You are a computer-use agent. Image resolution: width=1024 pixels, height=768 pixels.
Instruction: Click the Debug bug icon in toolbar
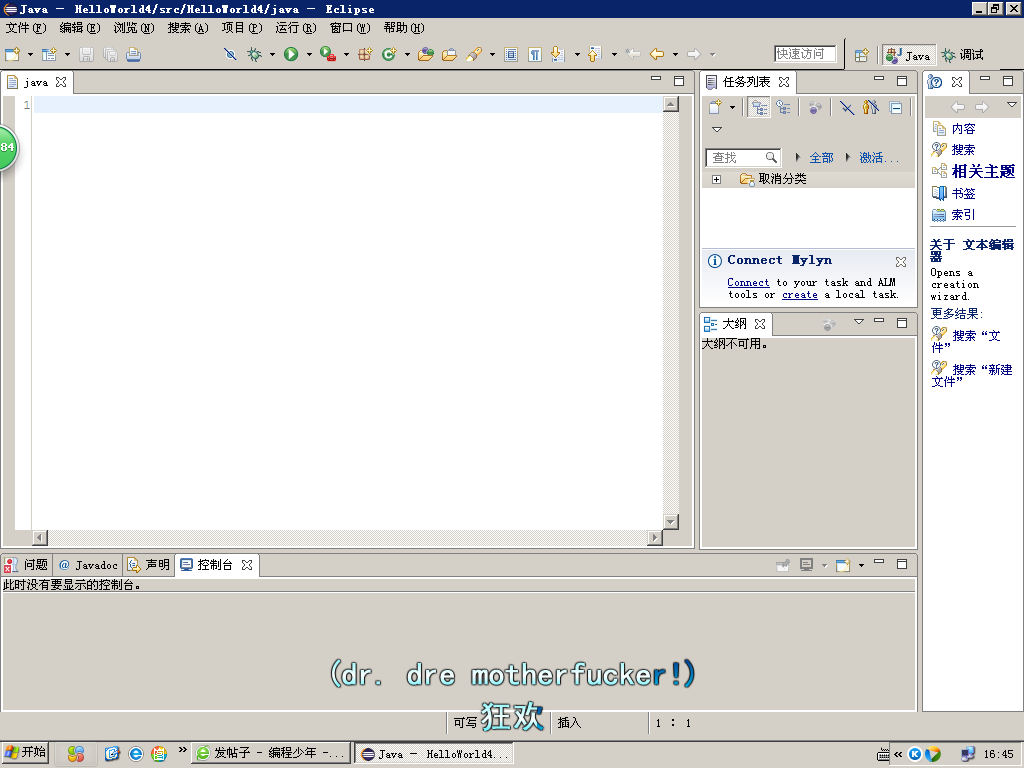tap(254, 54)
